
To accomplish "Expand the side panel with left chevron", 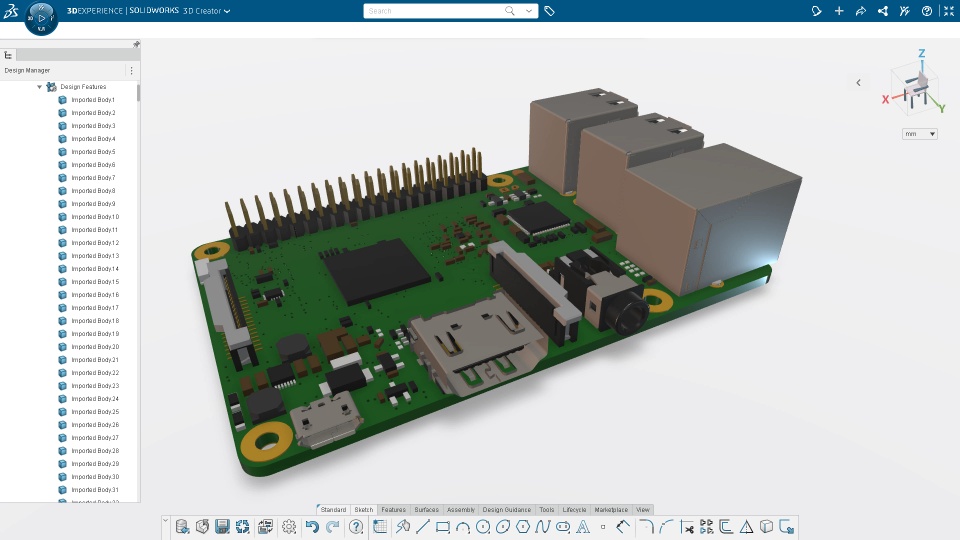I will tap(858, 83).
